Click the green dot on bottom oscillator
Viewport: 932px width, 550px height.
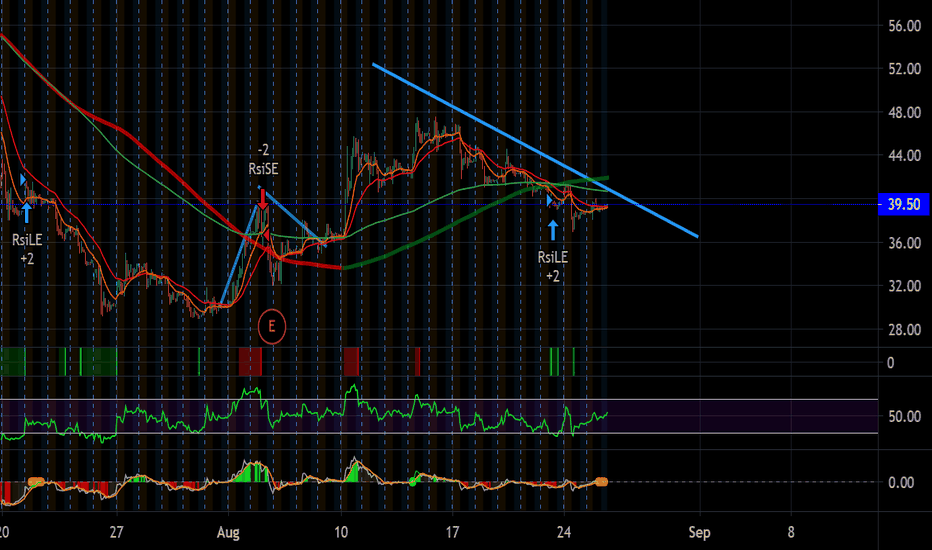click(x=413, y=482)
